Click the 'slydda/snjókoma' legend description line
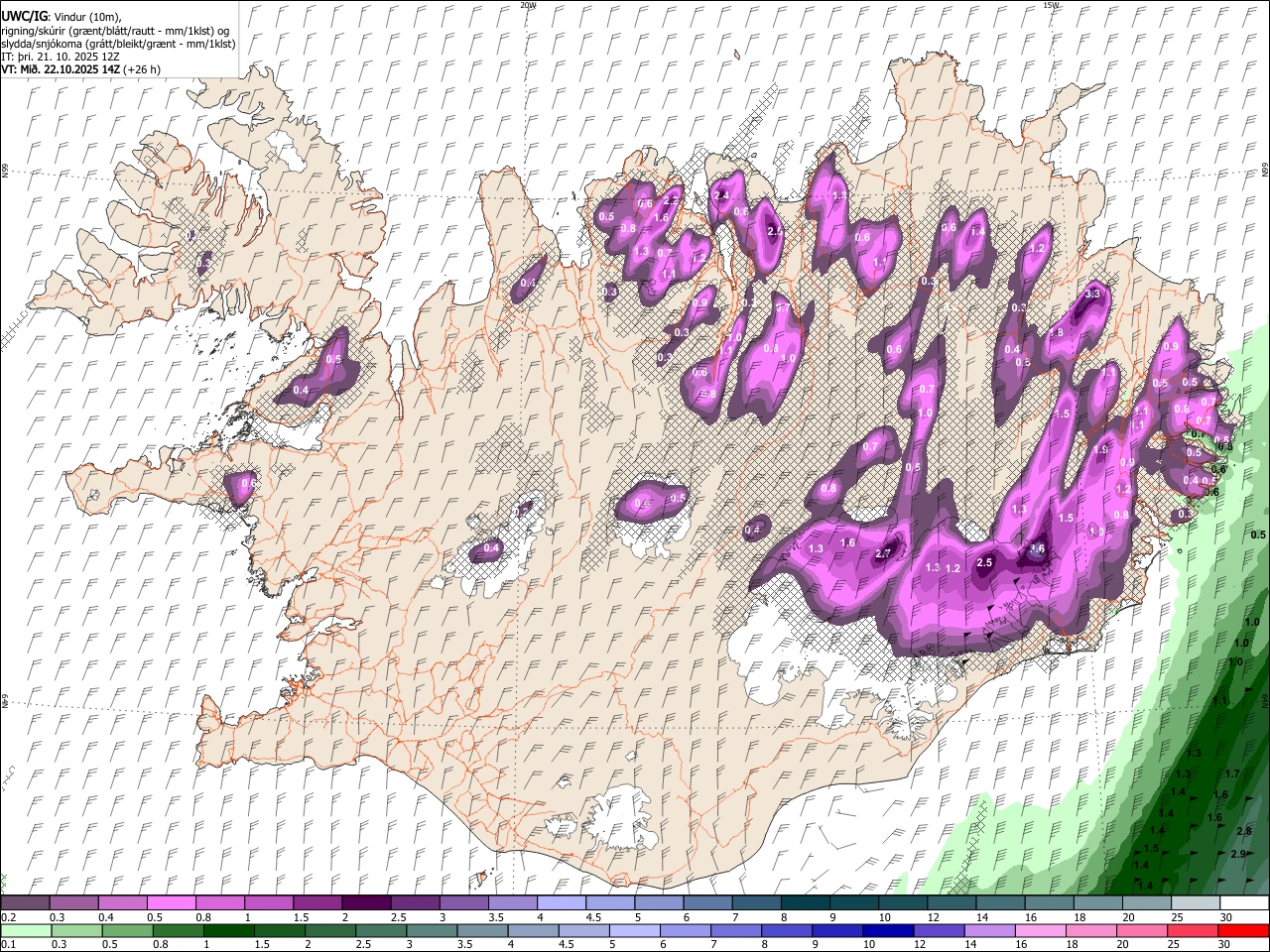The height and width of the screenshot is (952, 1270). coord(118,44)
